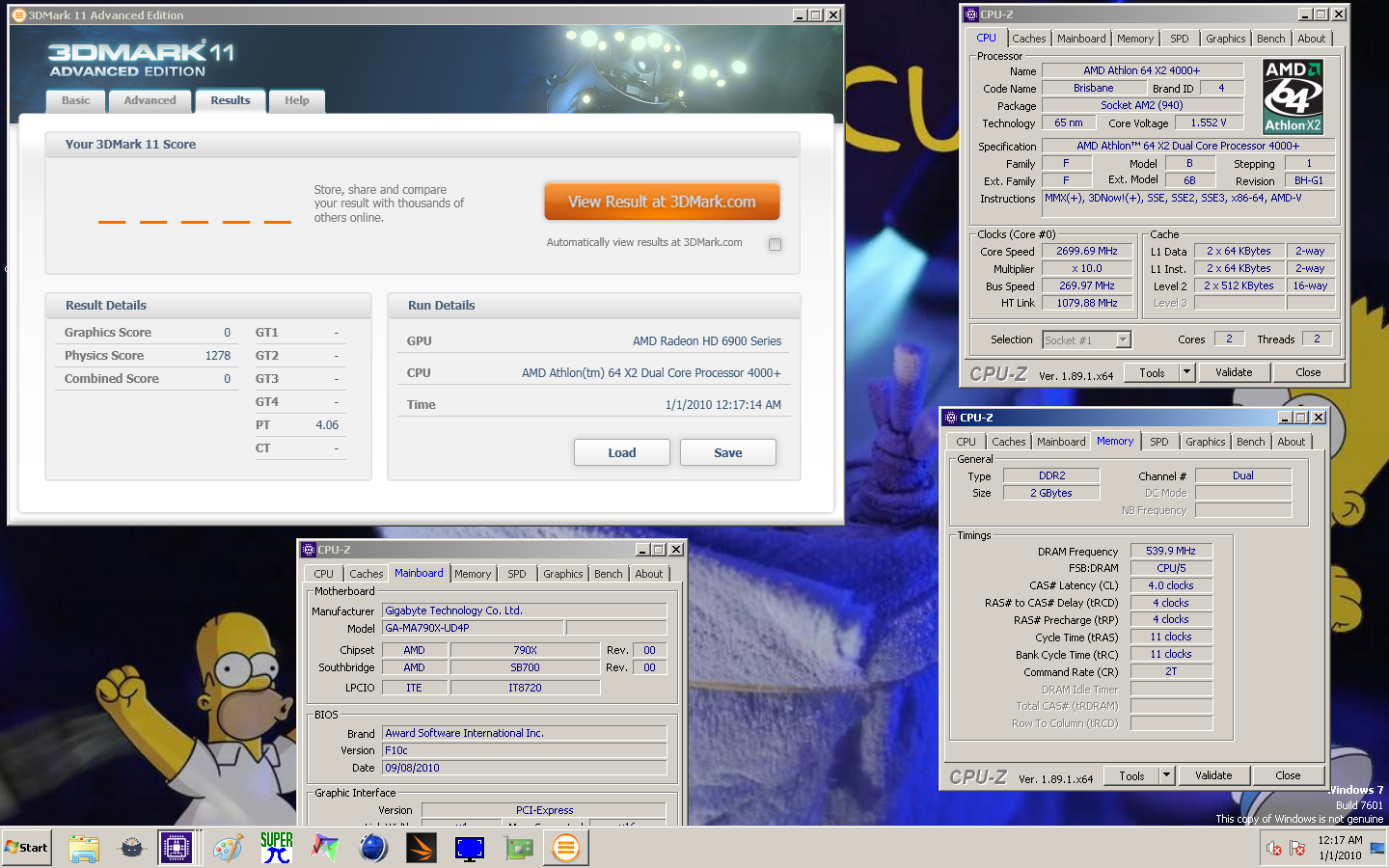
Task: Open the Socket #1 selection dropdown
Action: coord(1123,339)
